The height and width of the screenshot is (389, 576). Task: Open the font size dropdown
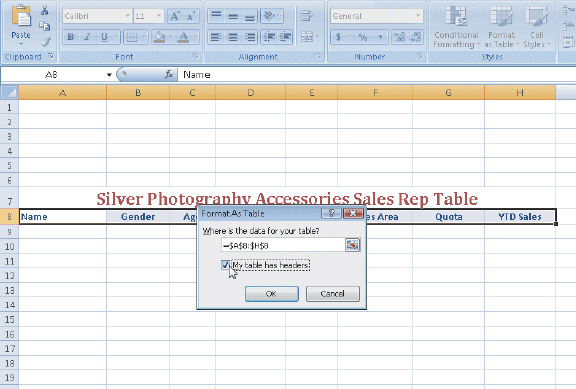coord(159,16)
